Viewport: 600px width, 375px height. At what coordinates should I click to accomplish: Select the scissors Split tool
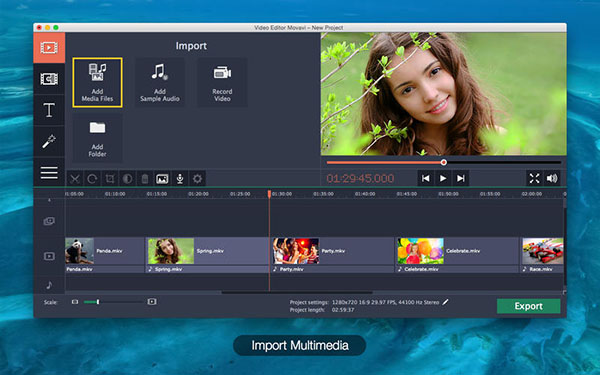point(75,179)
